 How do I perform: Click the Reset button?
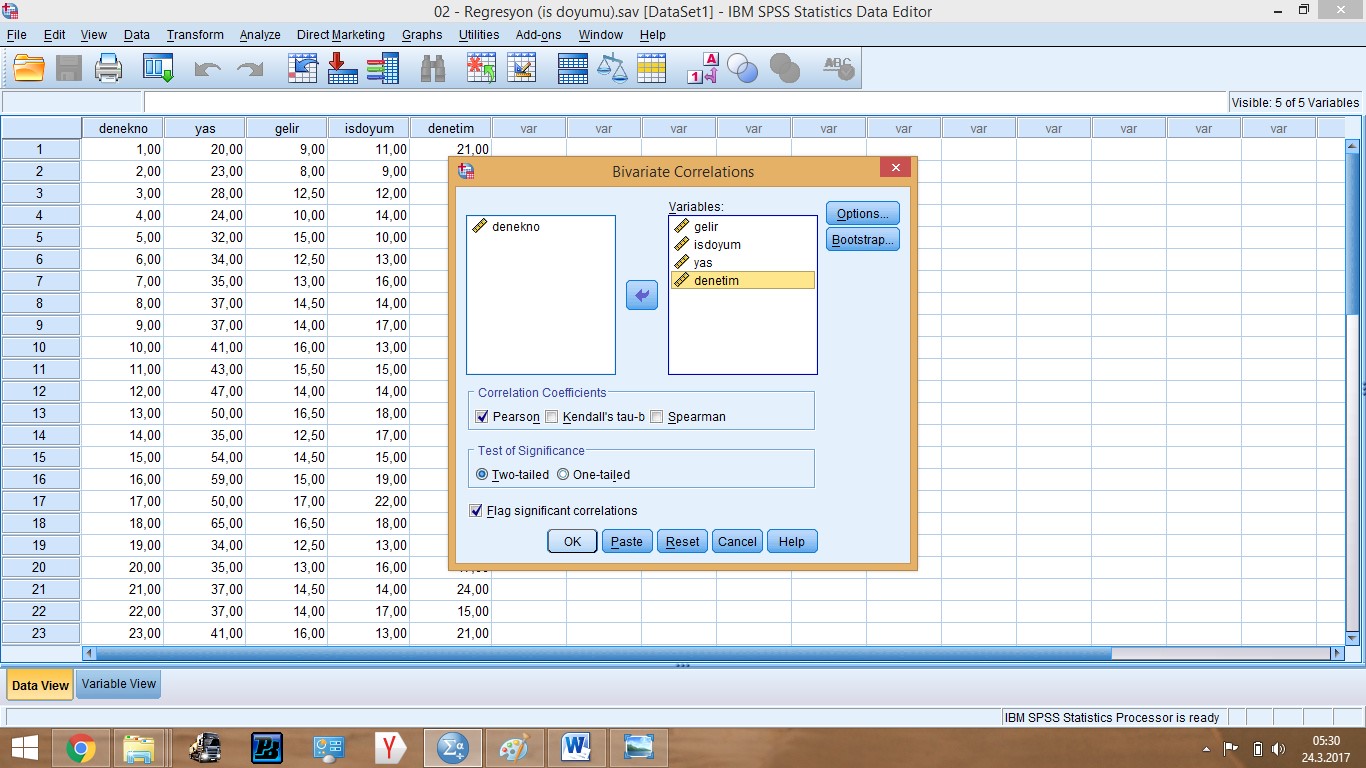click(683, 541)
